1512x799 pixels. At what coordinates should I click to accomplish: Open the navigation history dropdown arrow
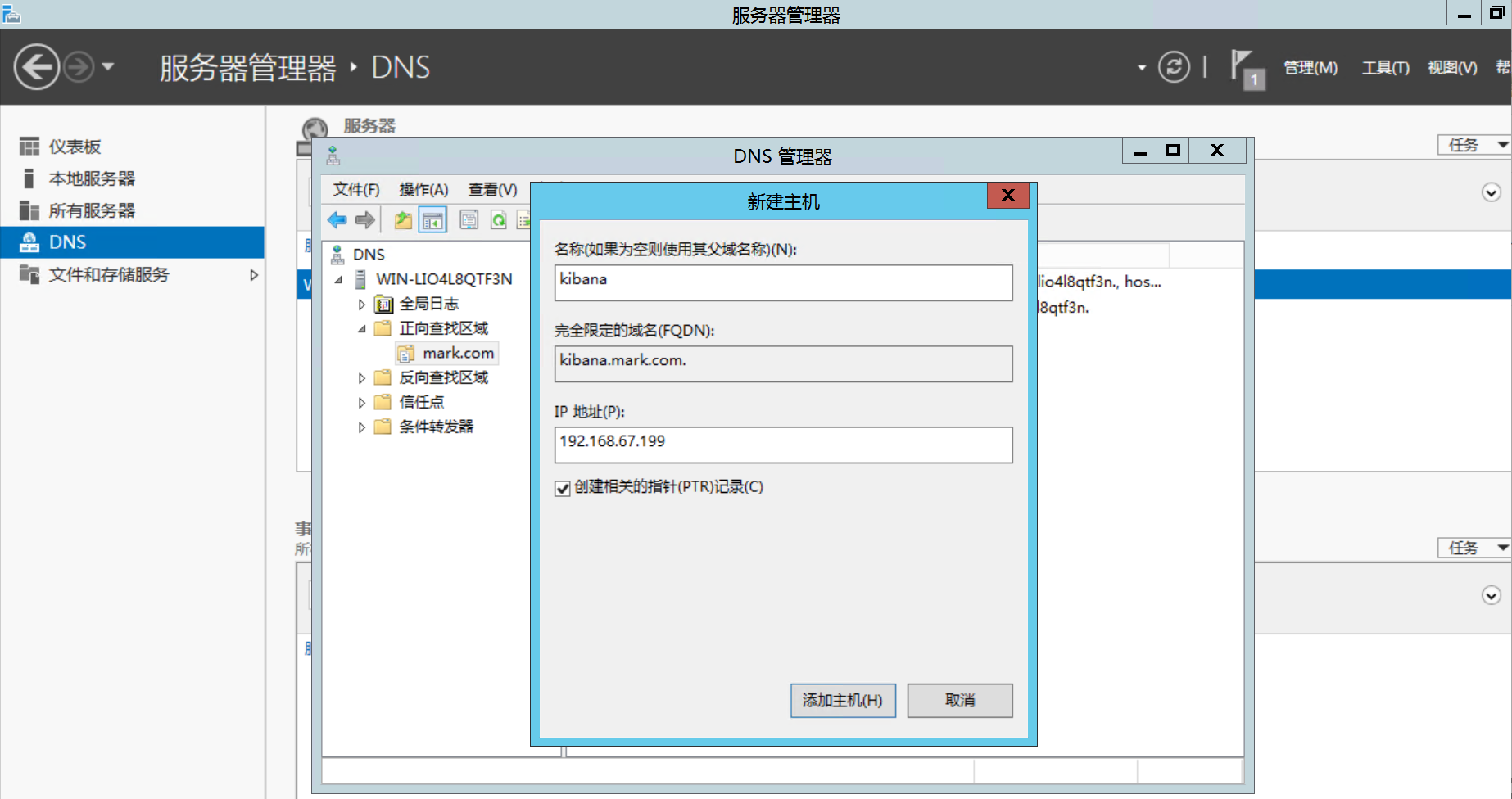pos(108,67)
